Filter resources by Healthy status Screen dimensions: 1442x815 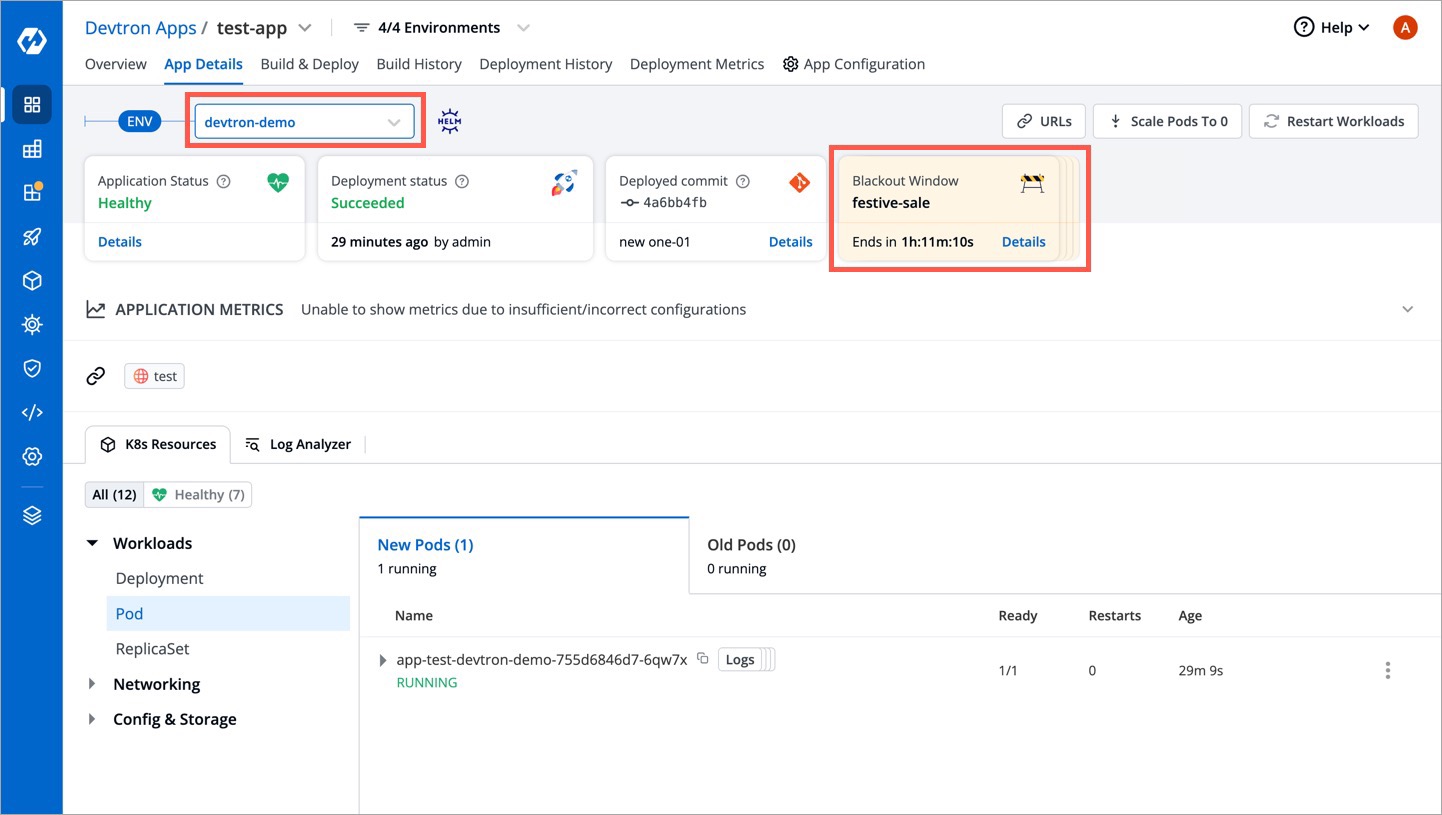pos(198,494)
